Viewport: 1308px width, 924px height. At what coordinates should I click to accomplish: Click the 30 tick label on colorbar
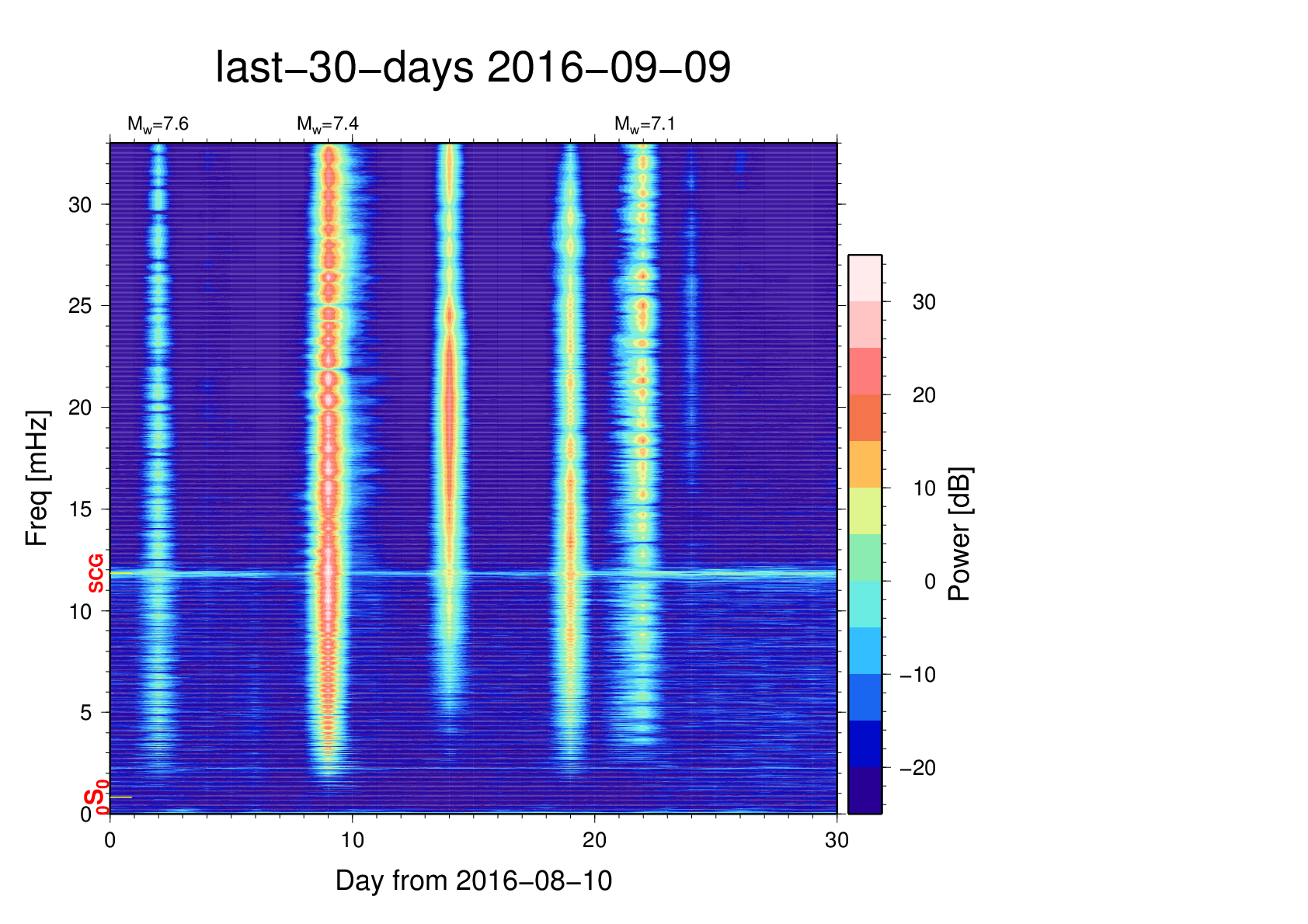924,302
